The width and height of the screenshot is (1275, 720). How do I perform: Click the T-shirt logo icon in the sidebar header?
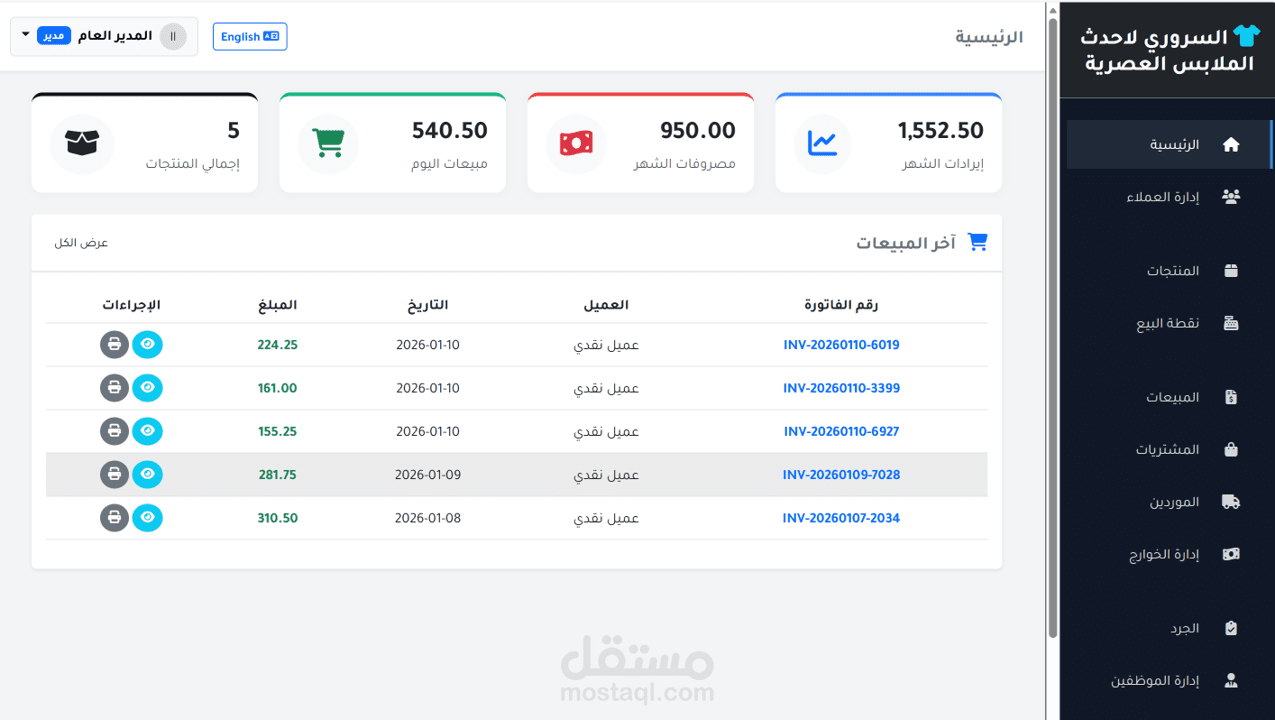pyautogui.click(x=1246, y=37)
